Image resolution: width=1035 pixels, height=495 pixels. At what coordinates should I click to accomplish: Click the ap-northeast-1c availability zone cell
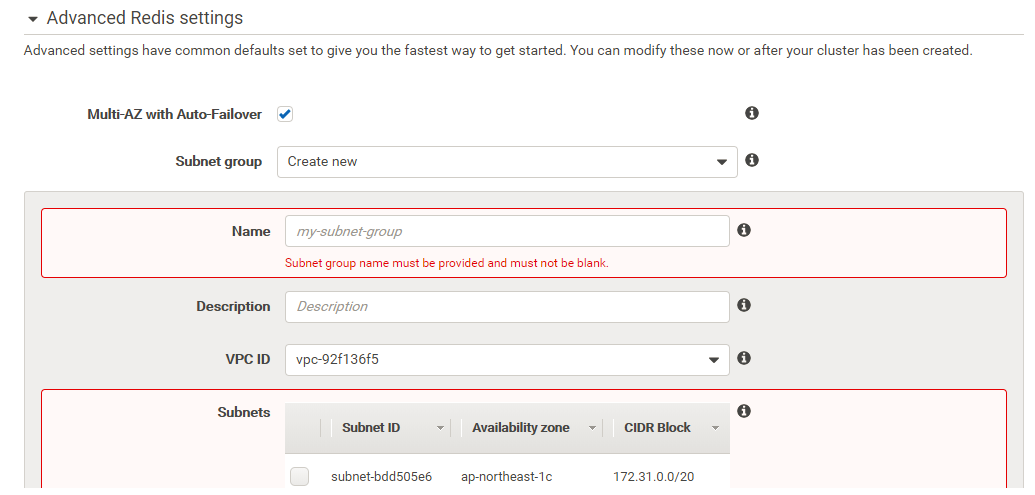(508, 477)
